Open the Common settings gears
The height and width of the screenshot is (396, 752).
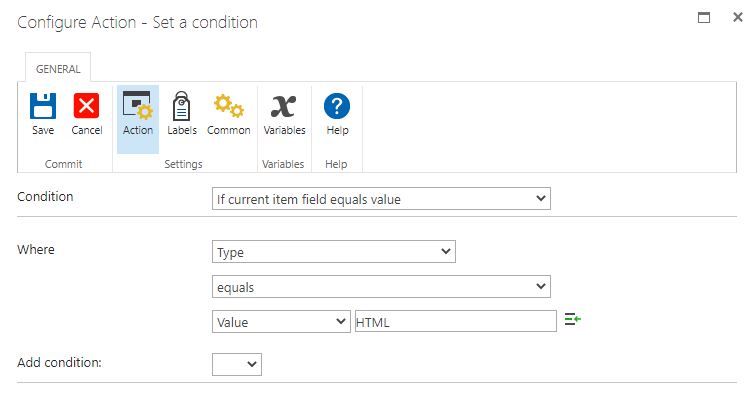coord(229,114)
